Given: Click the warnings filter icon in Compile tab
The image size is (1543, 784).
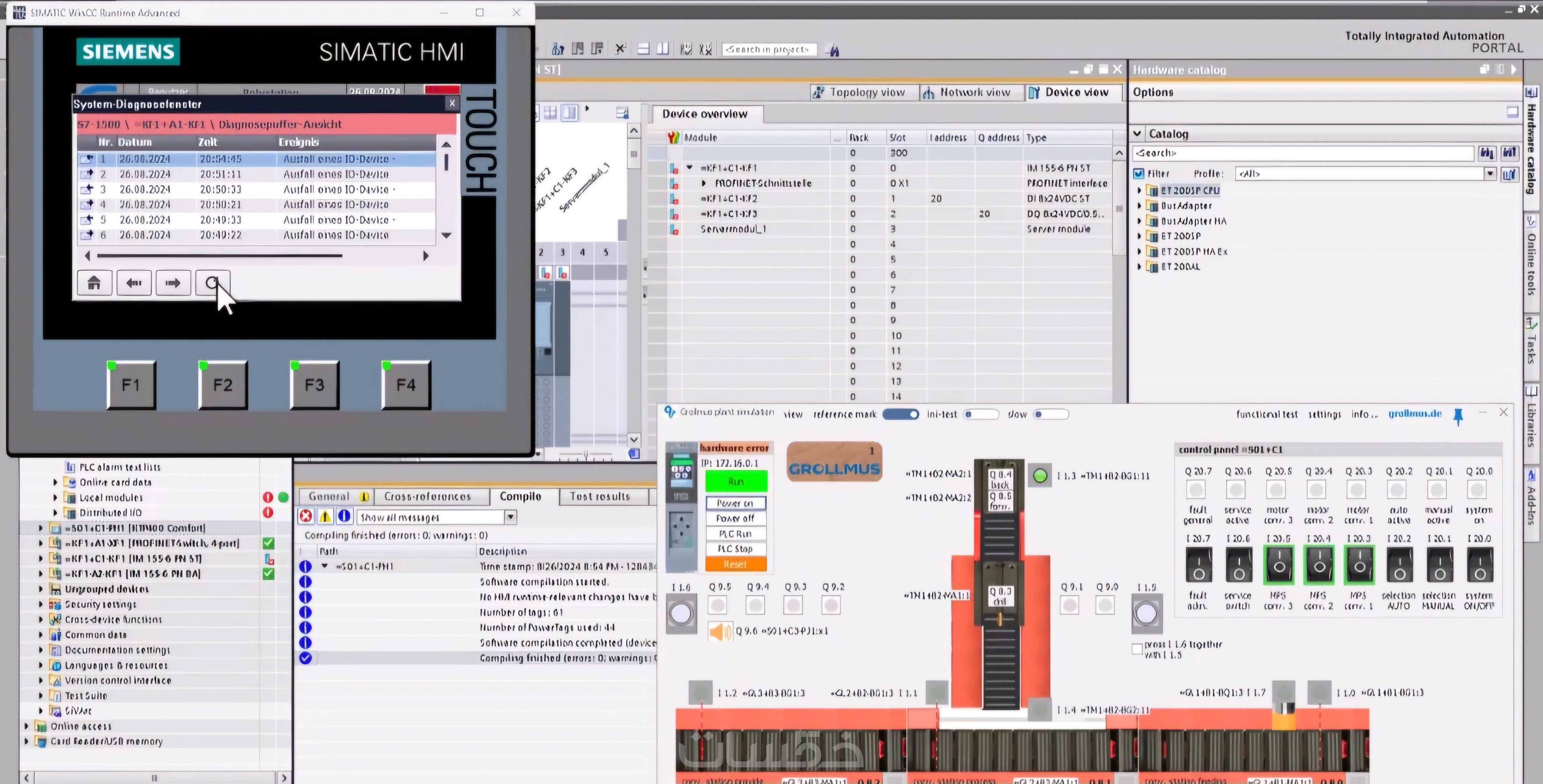Looking at the screenshot, I should (325, 516).
